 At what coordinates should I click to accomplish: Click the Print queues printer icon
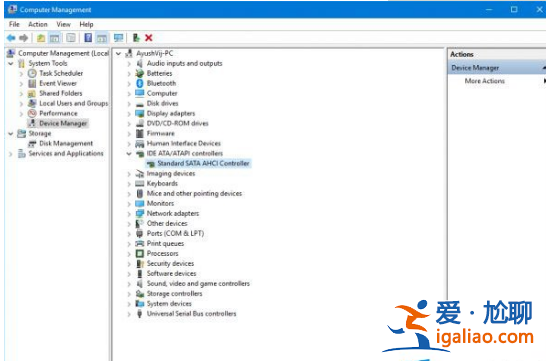point(140,243)
